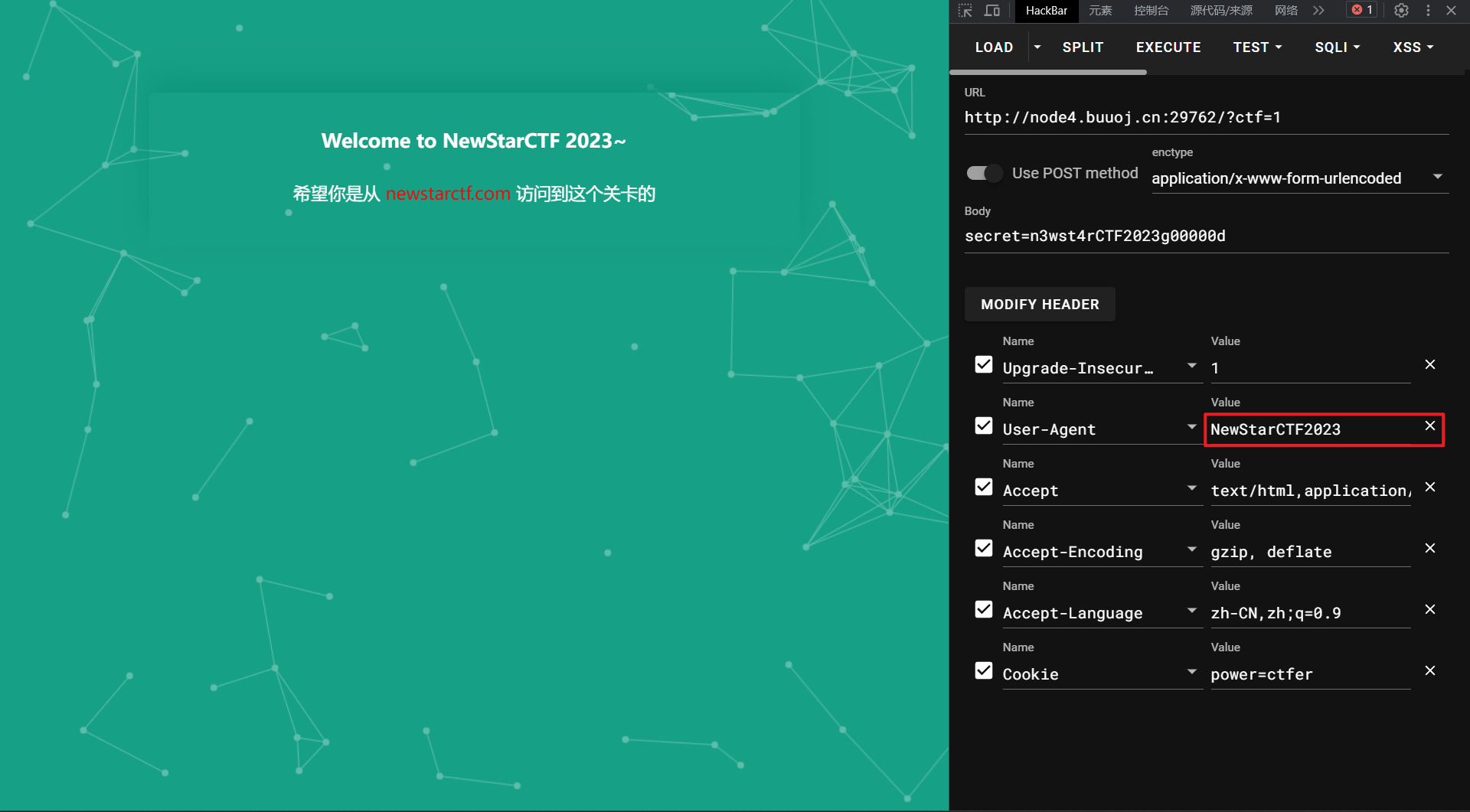This screenshot has width=1470, height=812.
Task: Disable the Accept-Encoding header checkbox
Action: coord(984,549)
